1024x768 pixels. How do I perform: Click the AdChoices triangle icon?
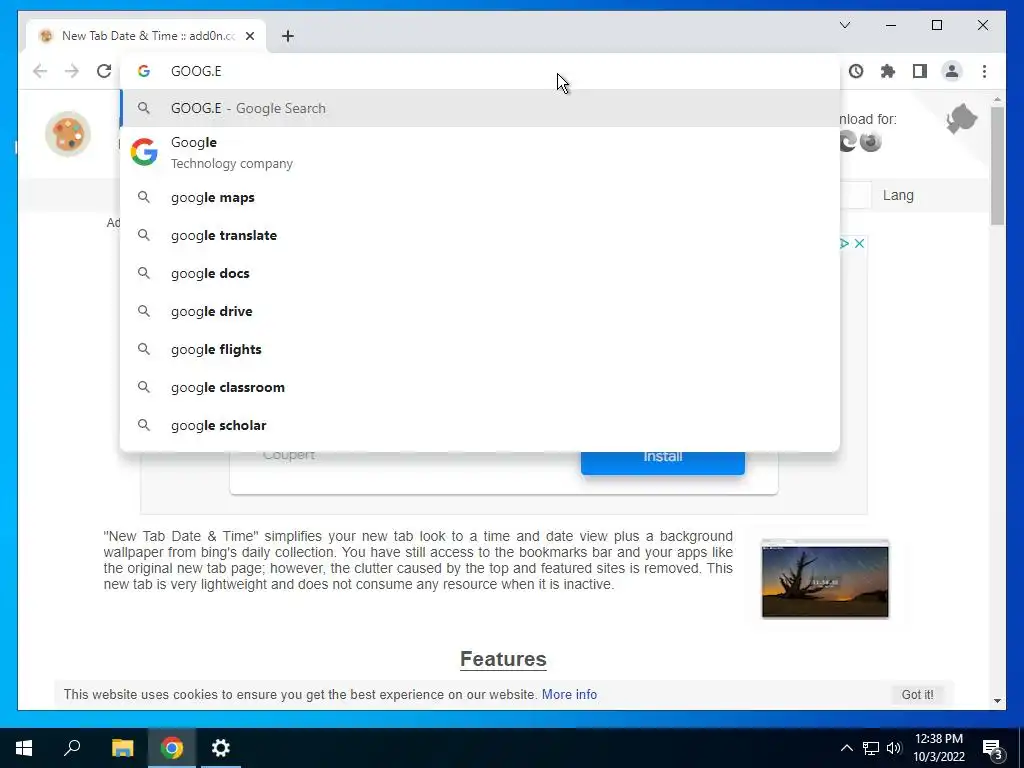(x=844, y=244)
